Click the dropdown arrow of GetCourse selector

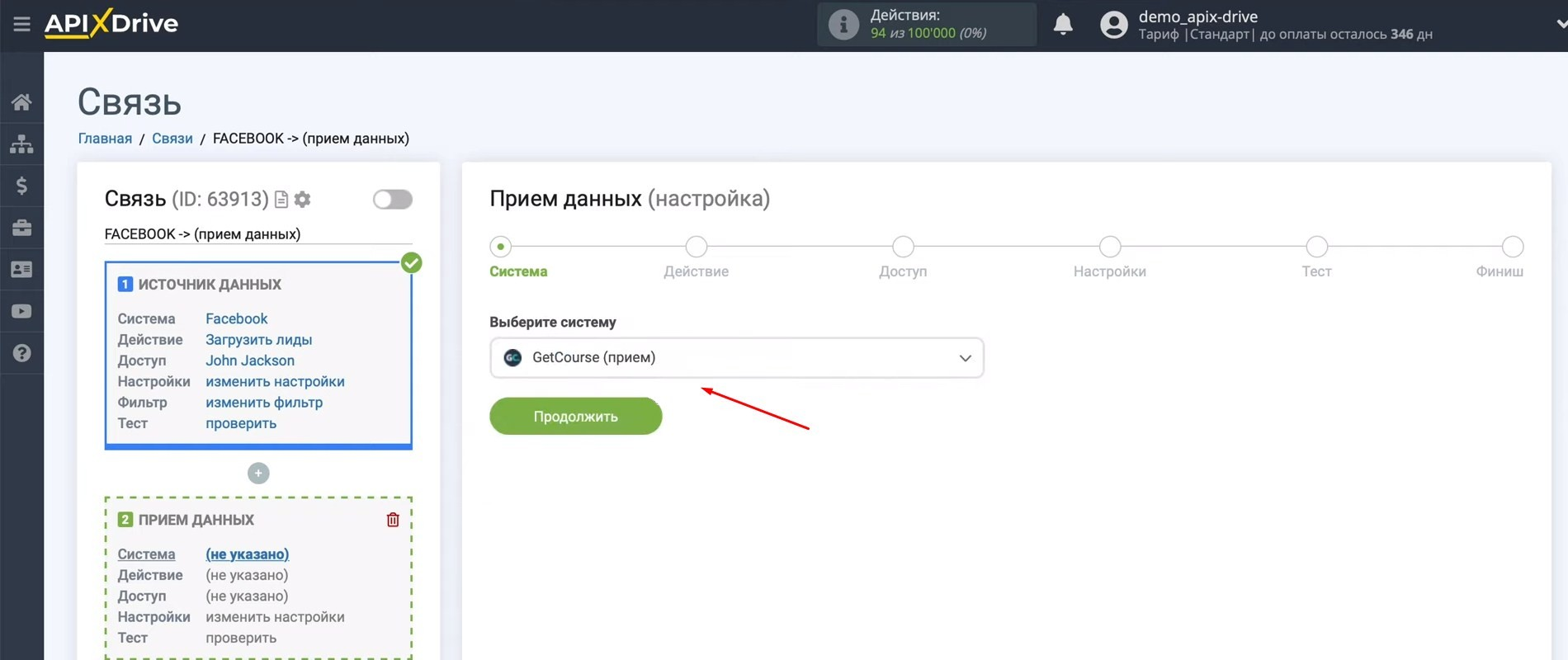[965, 358]
